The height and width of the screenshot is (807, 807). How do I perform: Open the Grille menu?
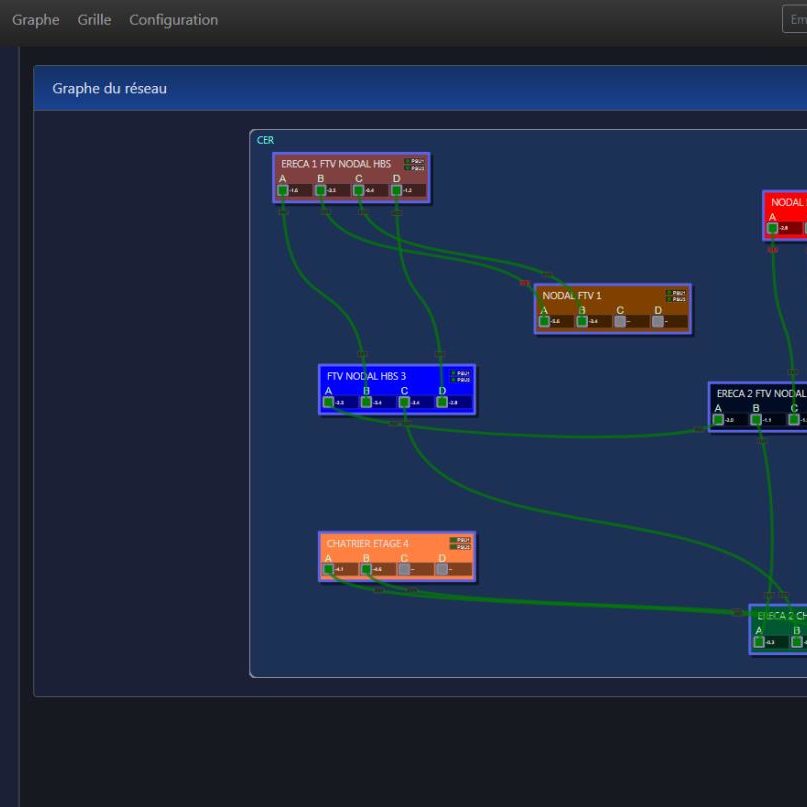click(x=94, y=20)
